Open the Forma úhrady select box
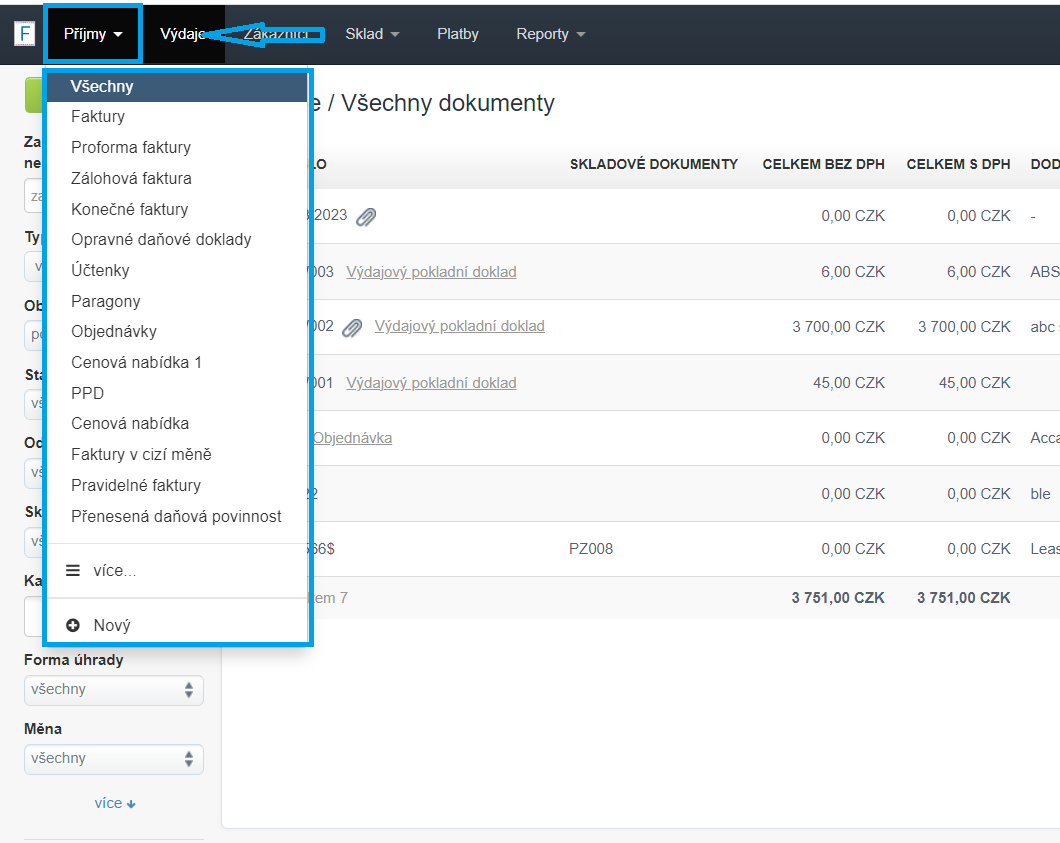The width and height of the screenshot is (1060, 843). pos(113,690)
